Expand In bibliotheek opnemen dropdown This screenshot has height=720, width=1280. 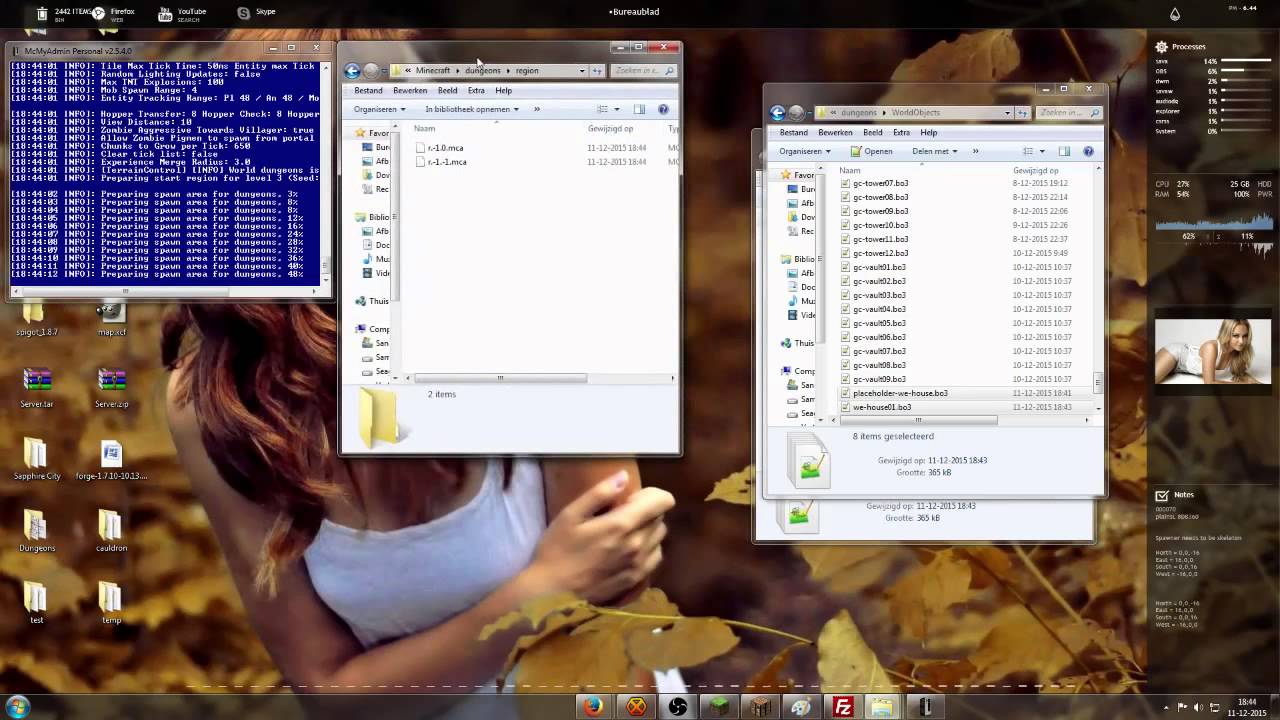tap(472, 109)
